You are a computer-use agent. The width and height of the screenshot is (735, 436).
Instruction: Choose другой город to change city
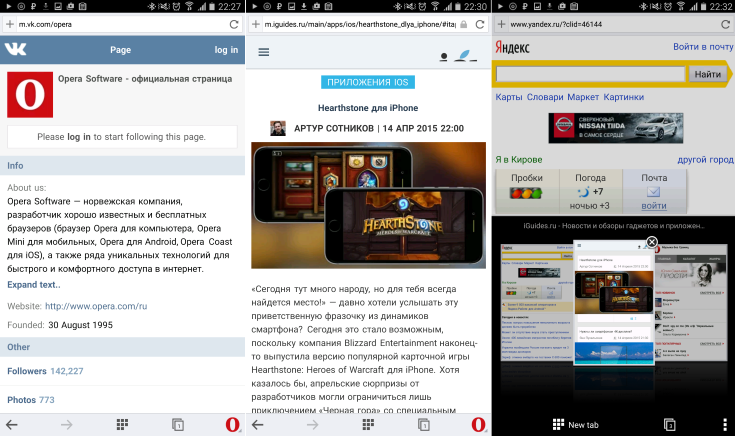pos(705,159)
